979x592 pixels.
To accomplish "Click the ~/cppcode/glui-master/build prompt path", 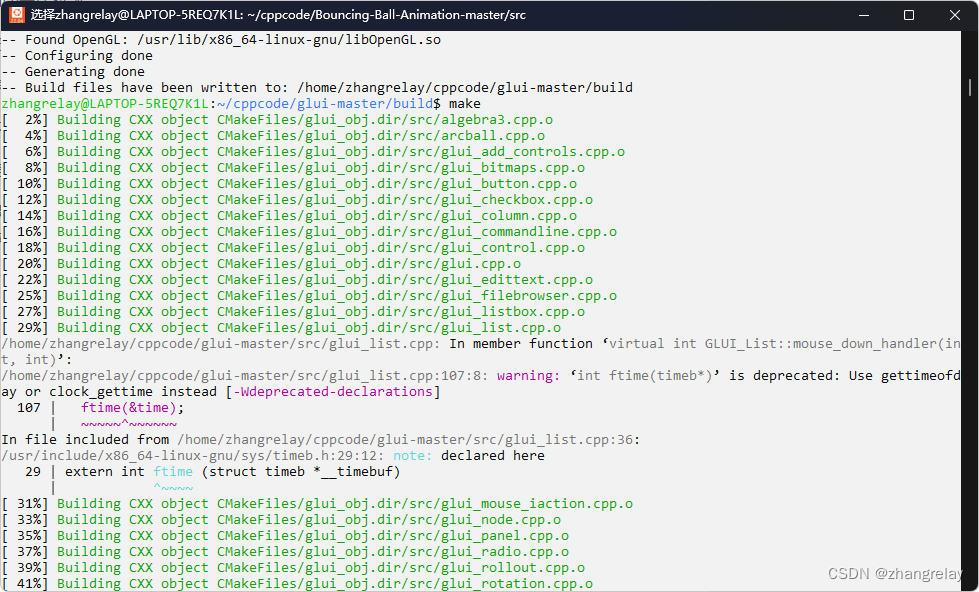I will pos(325,104).
